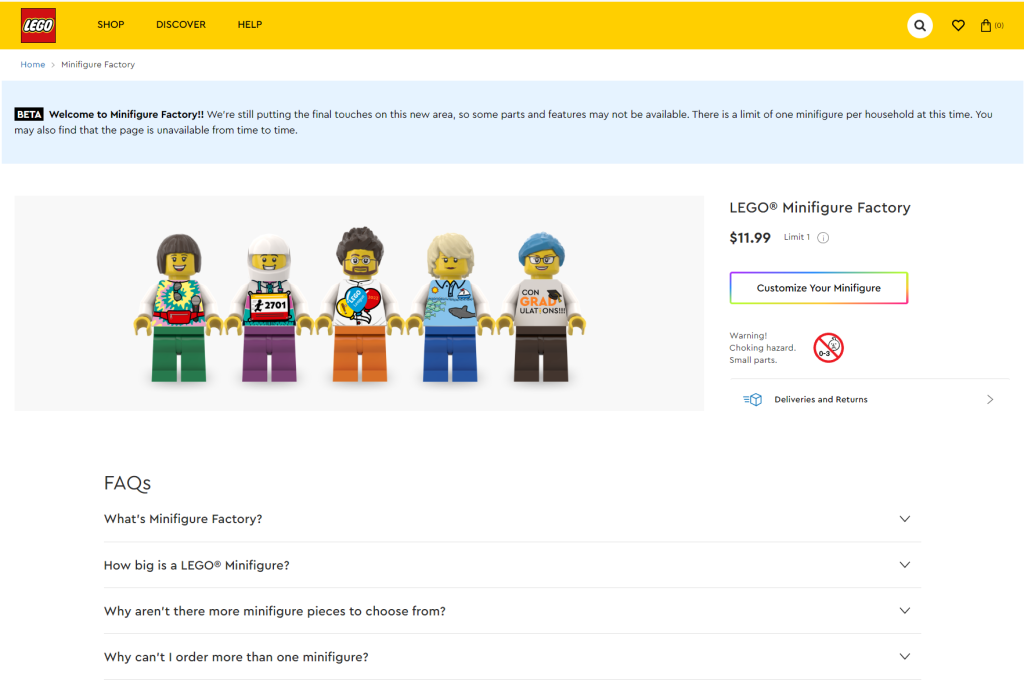Click Welcome to Minifigure Factory!! text
The height and width of the screenshot is (681, 1024).
pyautogui.click(x=126, y=114)
